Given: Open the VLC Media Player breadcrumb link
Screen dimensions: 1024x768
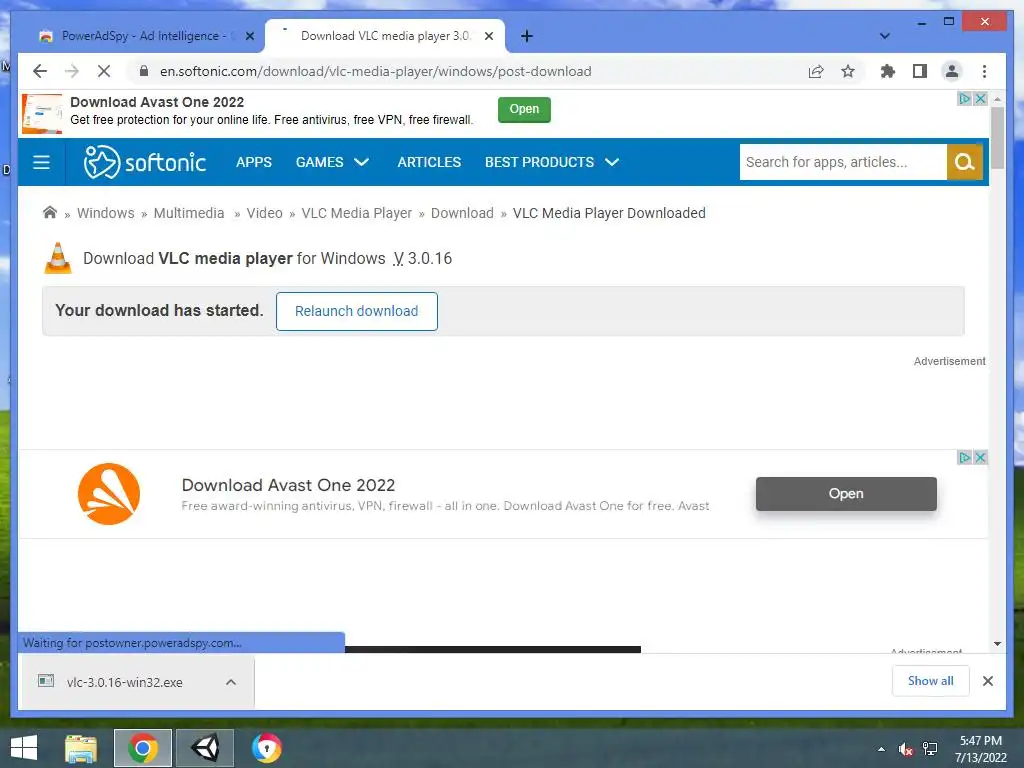Looking at the screenshot, I should [357, 213].
